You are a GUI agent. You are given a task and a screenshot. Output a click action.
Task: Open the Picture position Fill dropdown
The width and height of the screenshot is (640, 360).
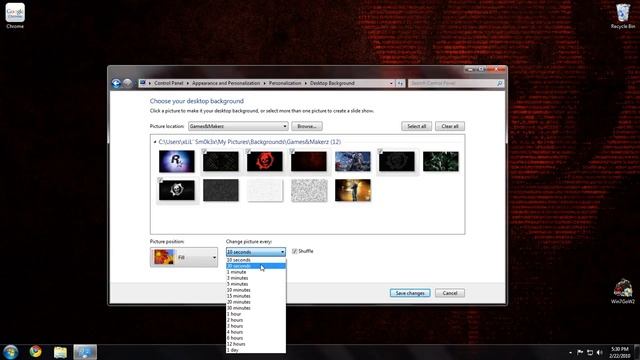pos(184,258)
